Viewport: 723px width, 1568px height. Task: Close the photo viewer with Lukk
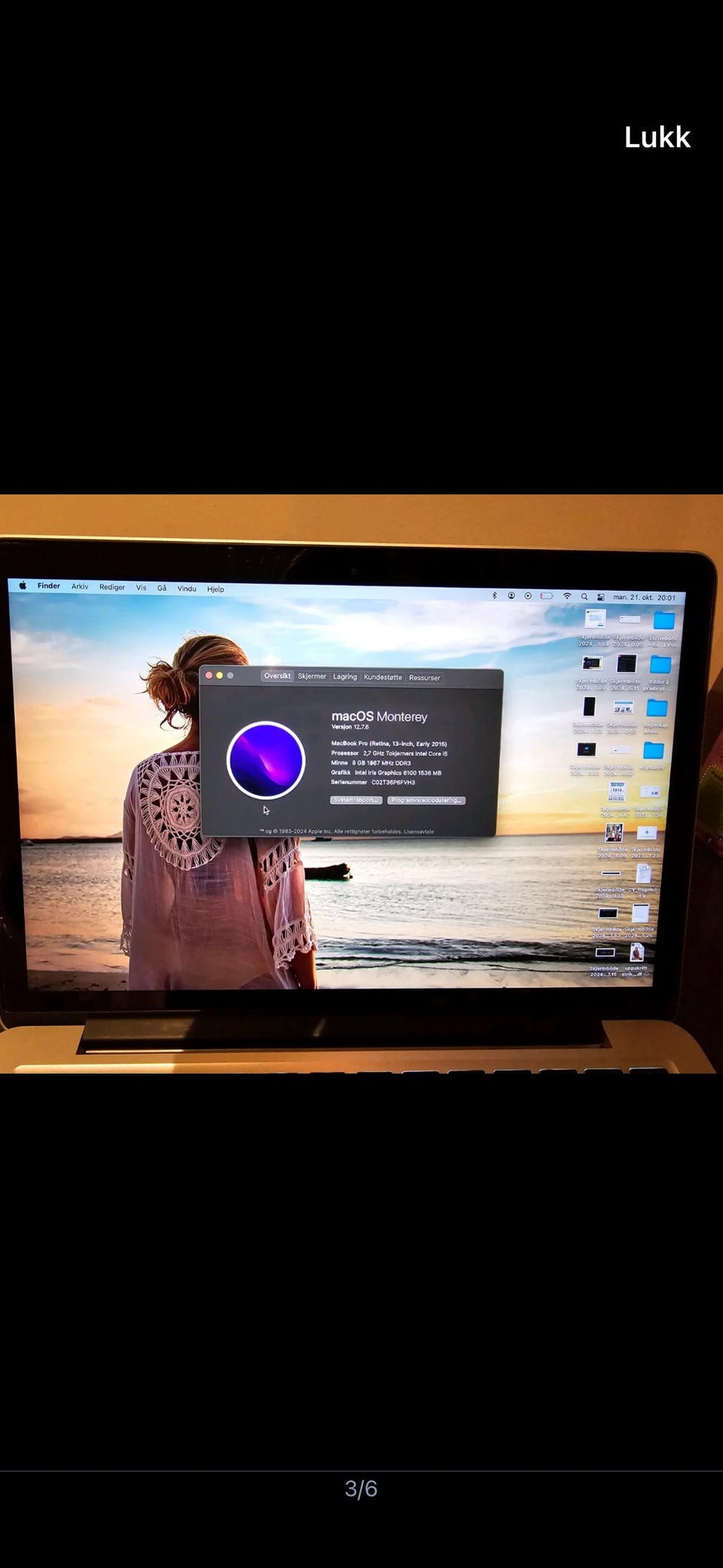pos(657,137)
